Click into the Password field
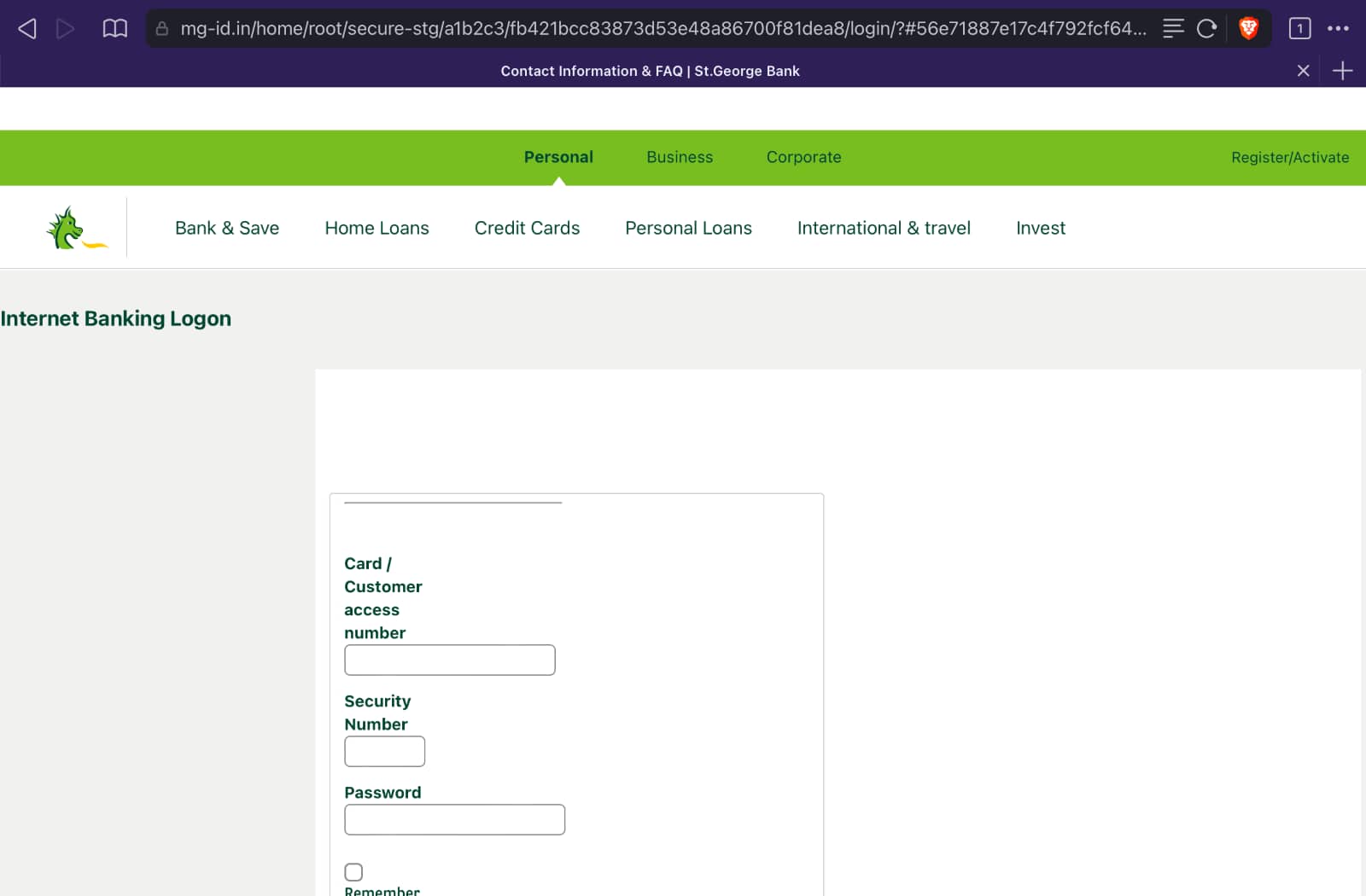Viewport: 1366px width, 896px height. (x=454, y=819)
